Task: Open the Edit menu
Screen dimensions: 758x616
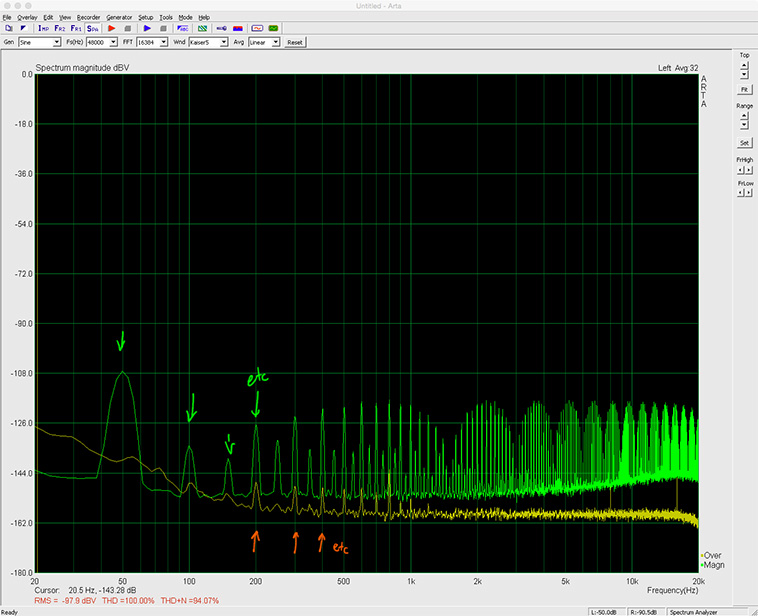Action: [48, 17]
